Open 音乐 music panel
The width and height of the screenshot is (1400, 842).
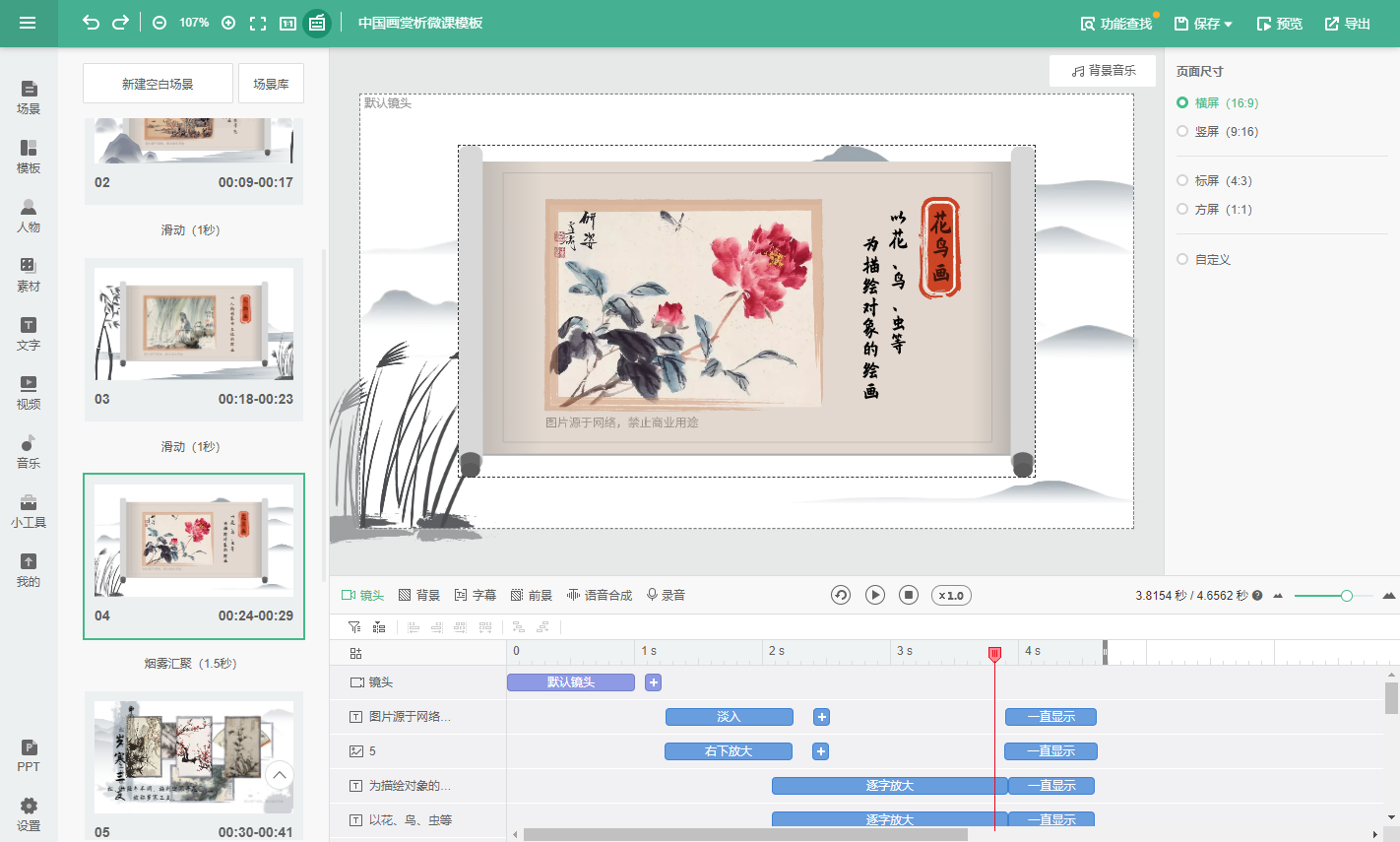(x=29, y=452)
